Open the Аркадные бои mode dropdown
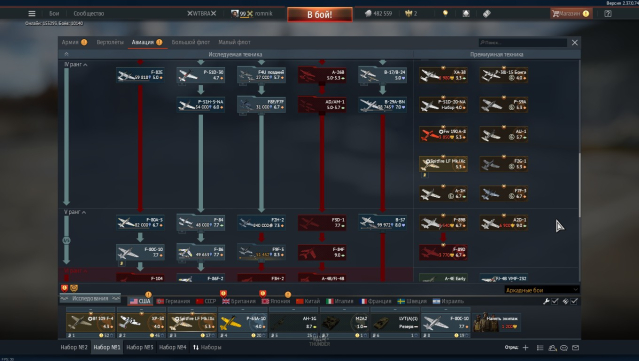Image resolution: width=639 pixels, height=361 pixels. tap(542, 290)
